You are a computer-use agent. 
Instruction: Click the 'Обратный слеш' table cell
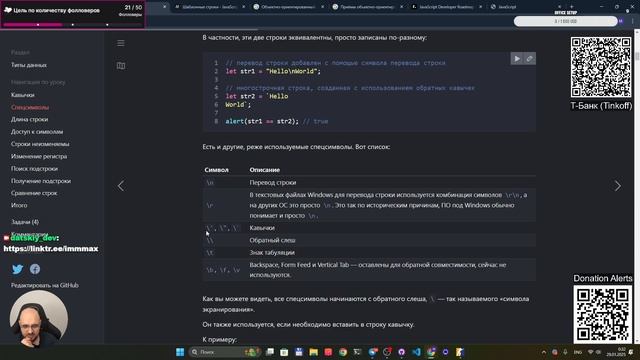272,240
